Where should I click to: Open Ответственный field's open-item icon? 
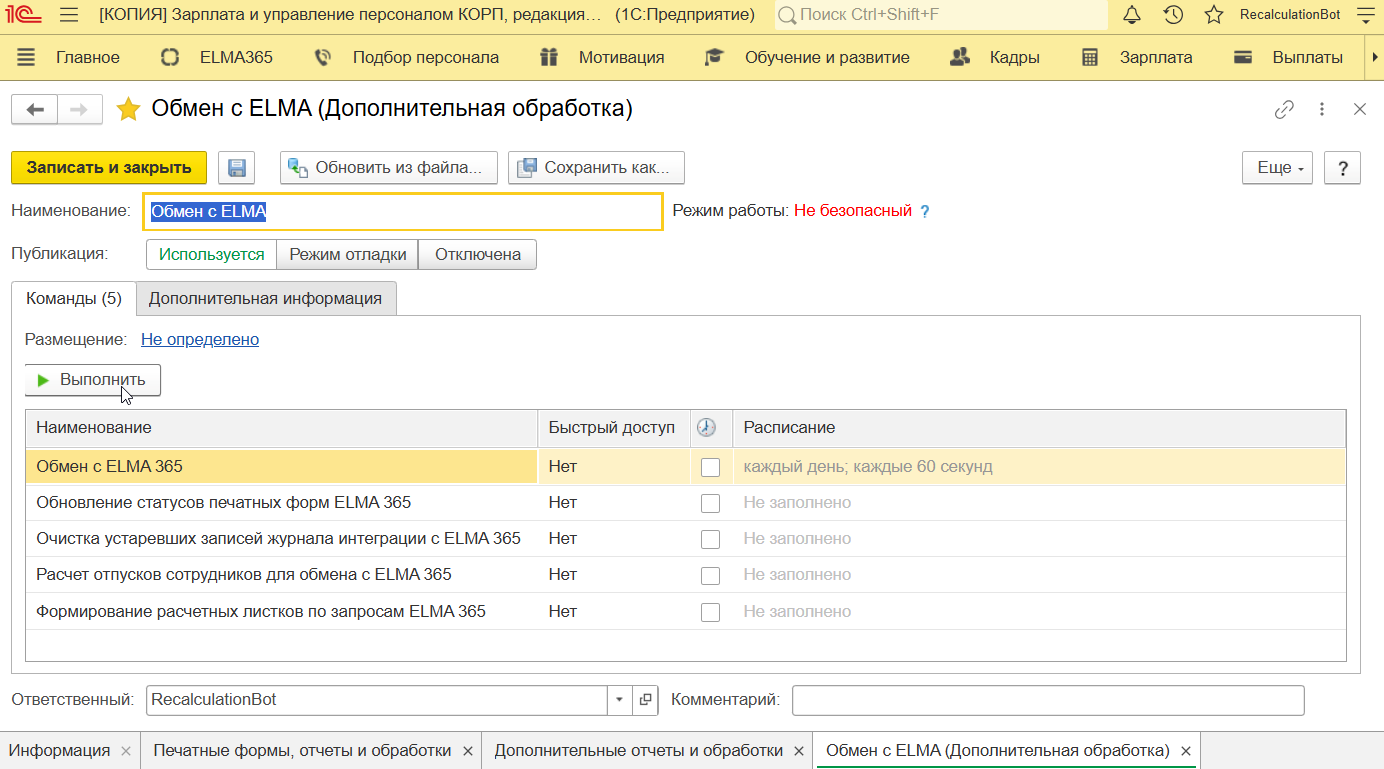(646, 700)
